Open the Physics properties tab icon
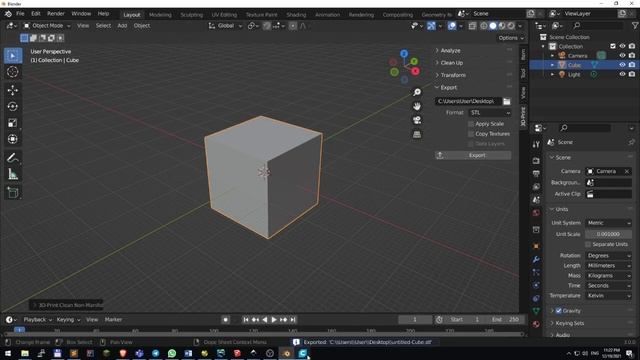Viewport: 640px width, 360px height. tap(536, 285)
